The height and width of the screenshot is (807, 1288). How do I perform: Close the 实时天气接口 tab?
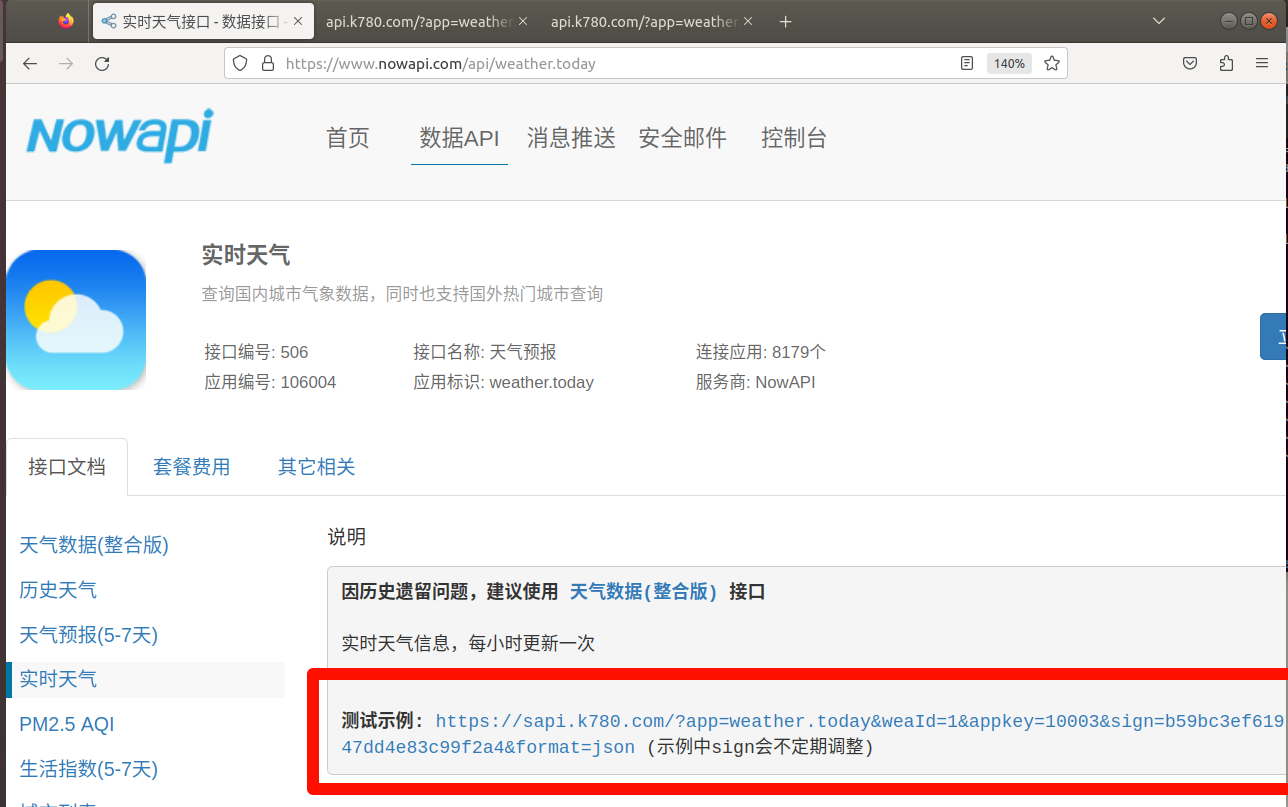(x=298, y=21)
